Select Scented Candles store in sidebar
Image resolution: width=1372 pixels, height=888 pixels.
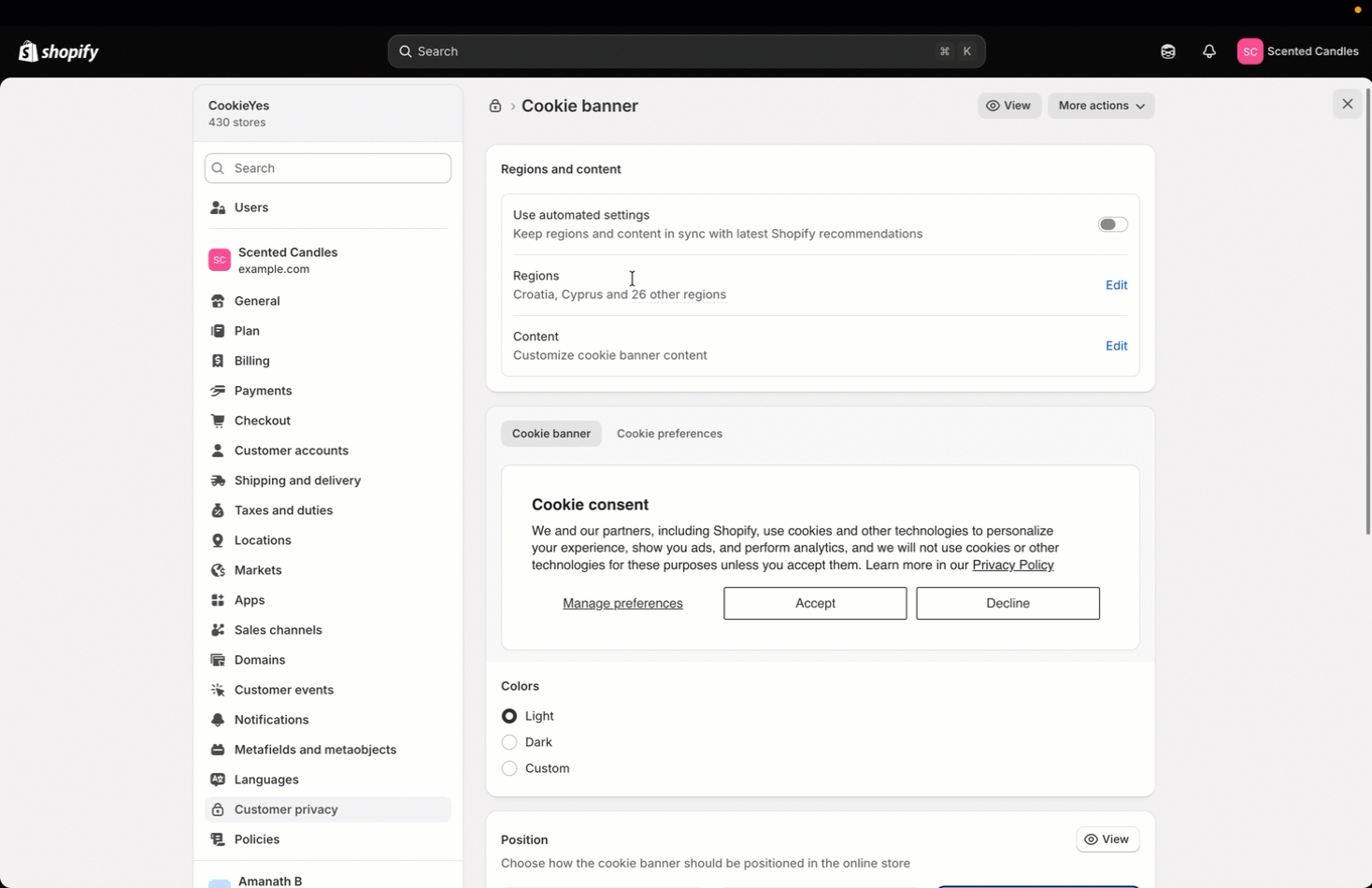tap(328, 260)
